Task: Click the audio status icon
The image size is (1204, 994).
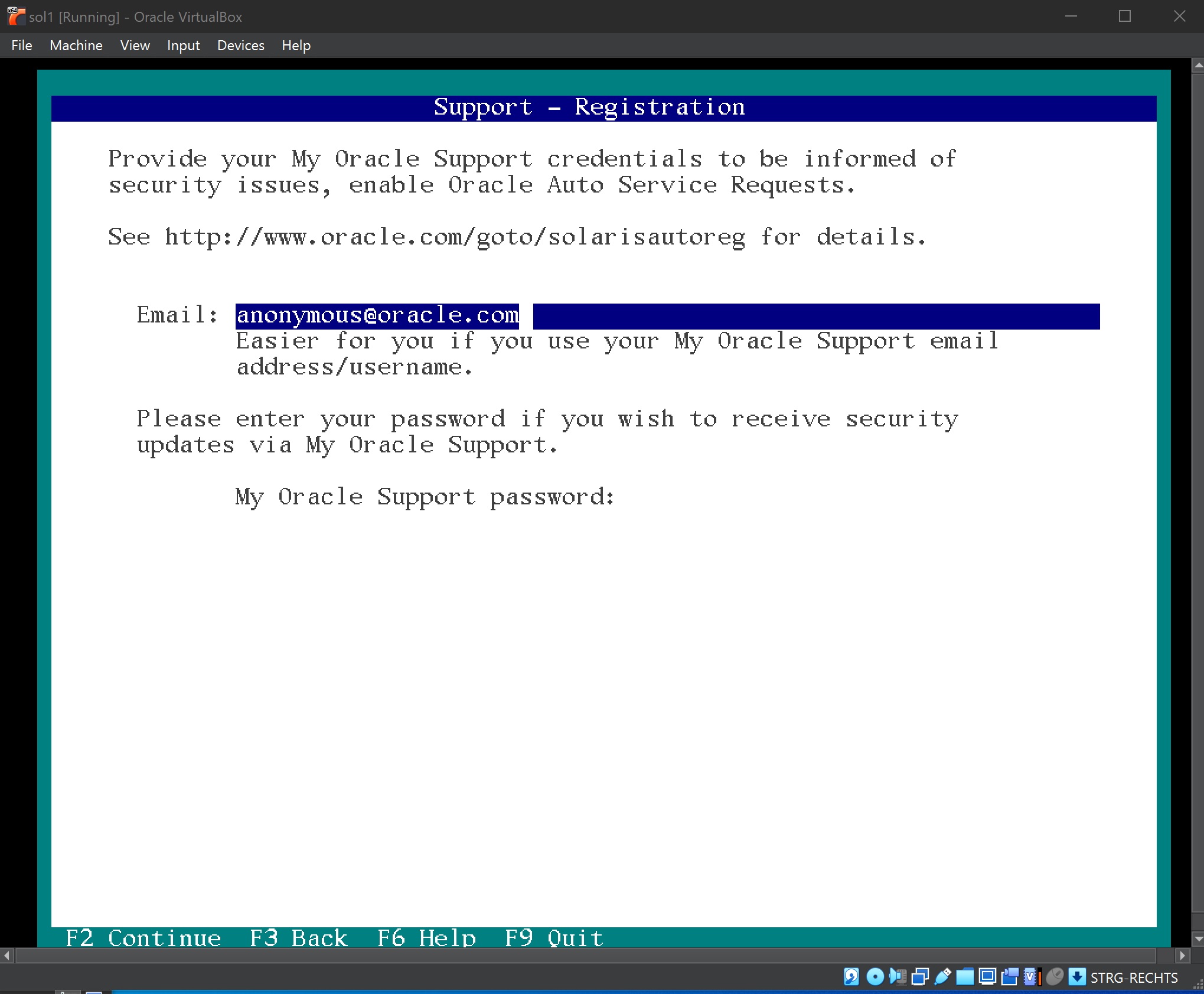Action: pos(899,977)
